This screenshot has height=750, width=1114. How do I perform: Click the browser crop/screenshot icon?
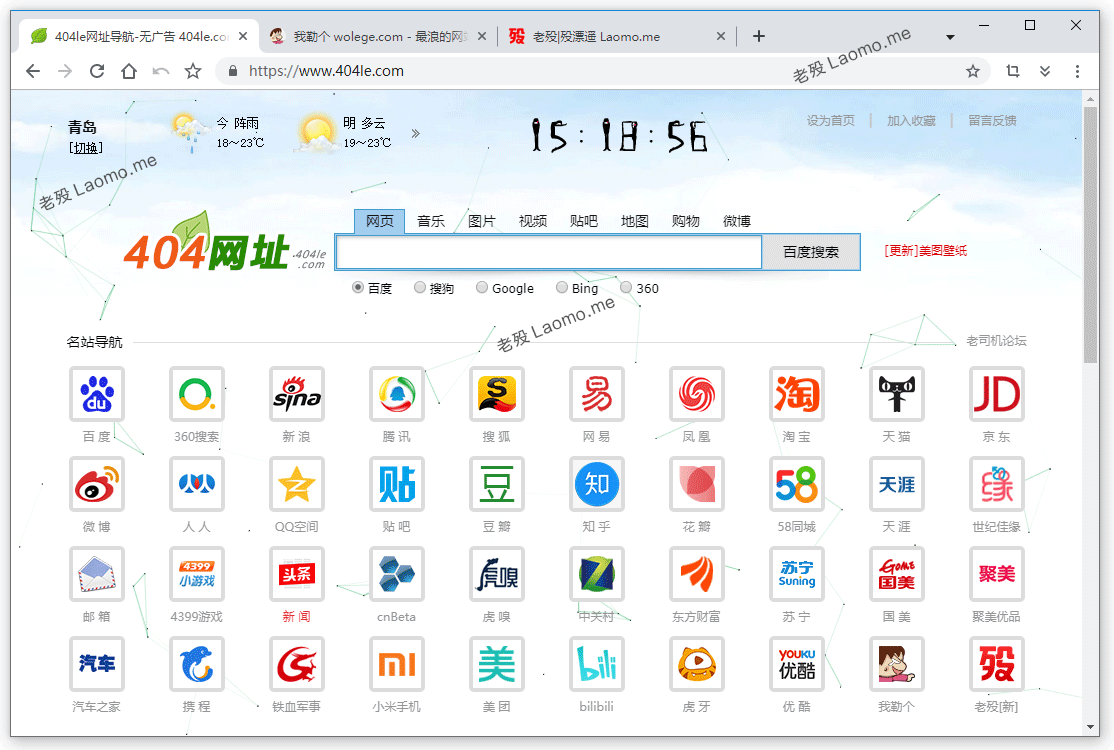(x=1012, y=71)
